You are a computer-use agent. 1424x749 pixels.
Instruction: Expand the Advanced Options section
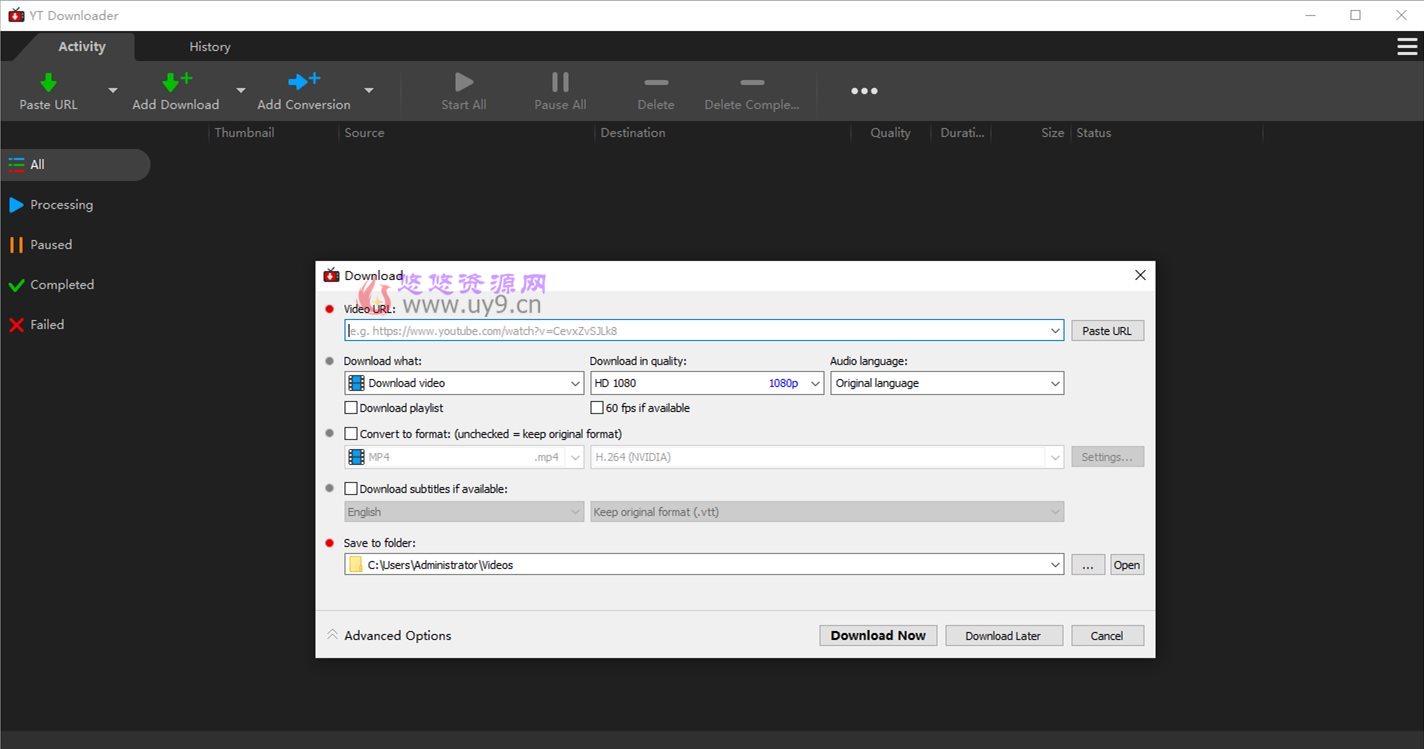[389, 635]
